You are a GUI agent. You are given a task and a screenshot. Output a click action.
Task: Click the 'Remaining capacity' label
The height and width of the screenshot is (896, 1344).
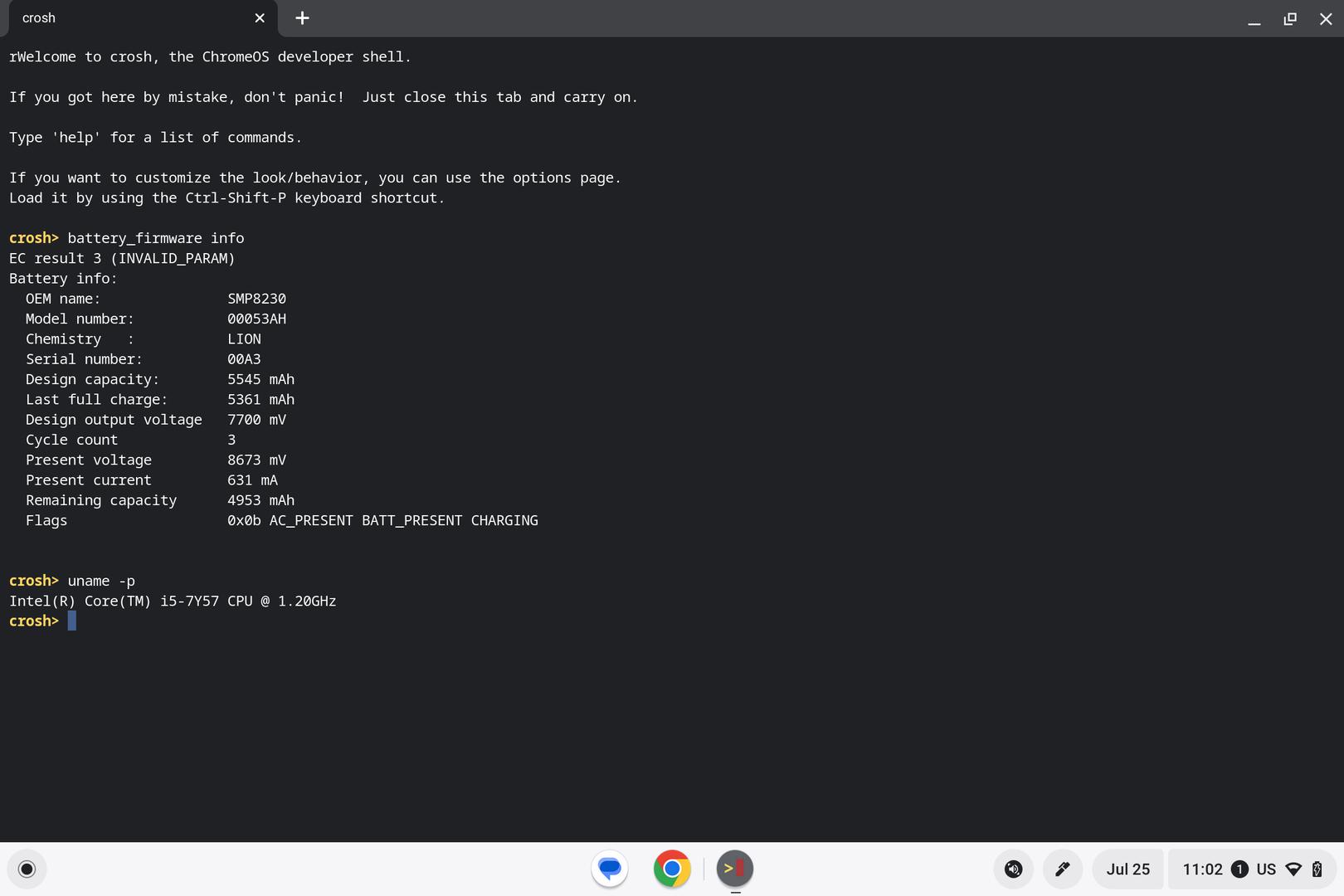[101, 500]
